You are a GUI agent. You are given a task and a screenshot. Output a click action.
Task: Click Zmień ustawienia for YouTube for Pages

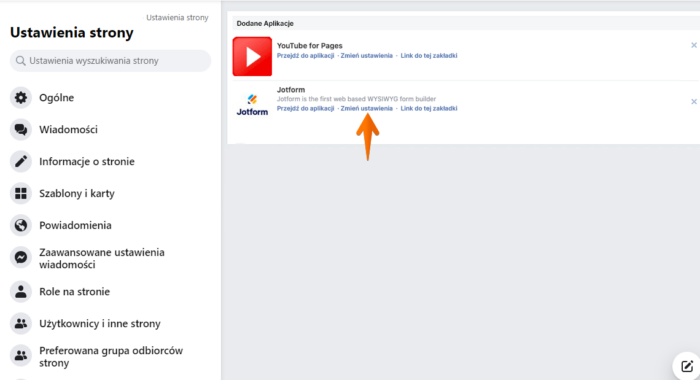[x=367, y=55]
